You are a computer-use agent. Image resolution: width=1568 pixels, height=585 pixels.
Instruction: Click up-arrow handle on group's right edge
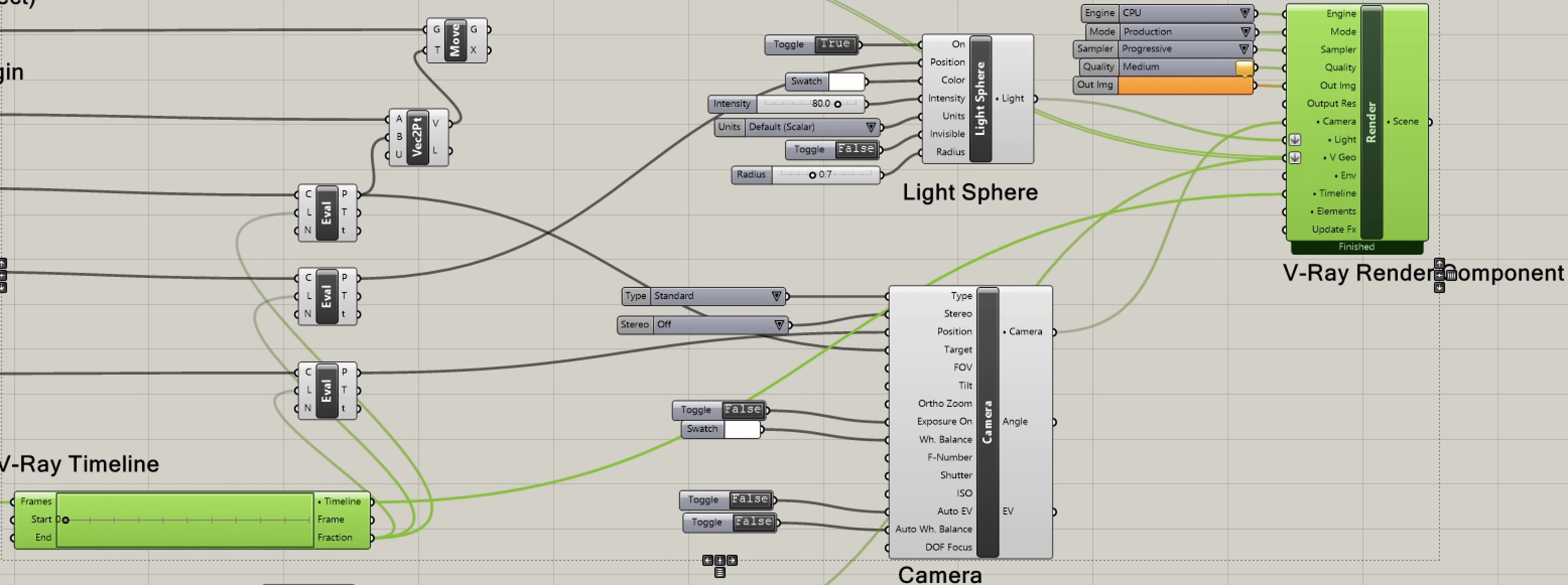1439,263
